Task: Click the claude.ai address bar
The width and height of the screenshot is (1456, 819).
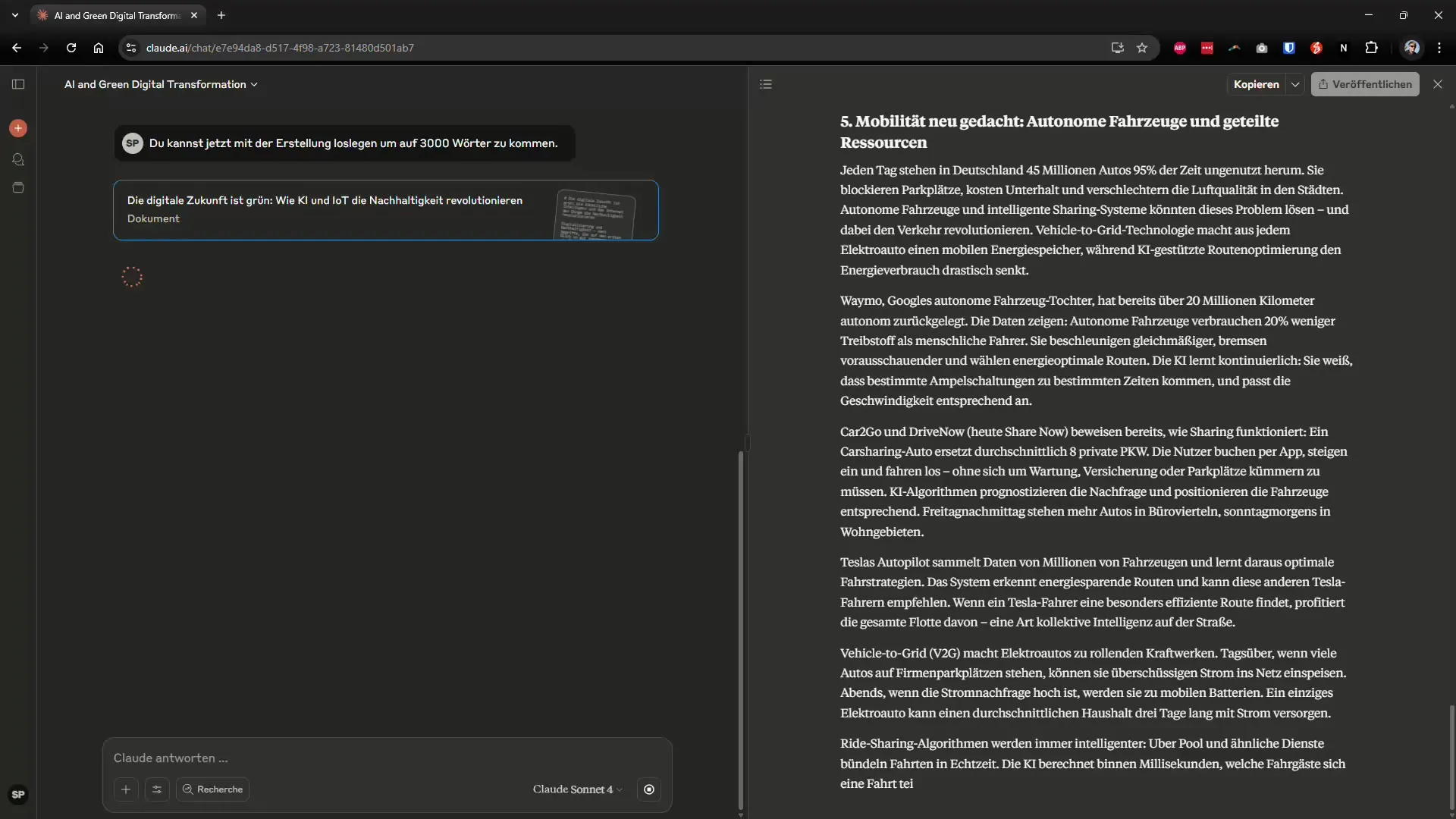Action: 622,48
